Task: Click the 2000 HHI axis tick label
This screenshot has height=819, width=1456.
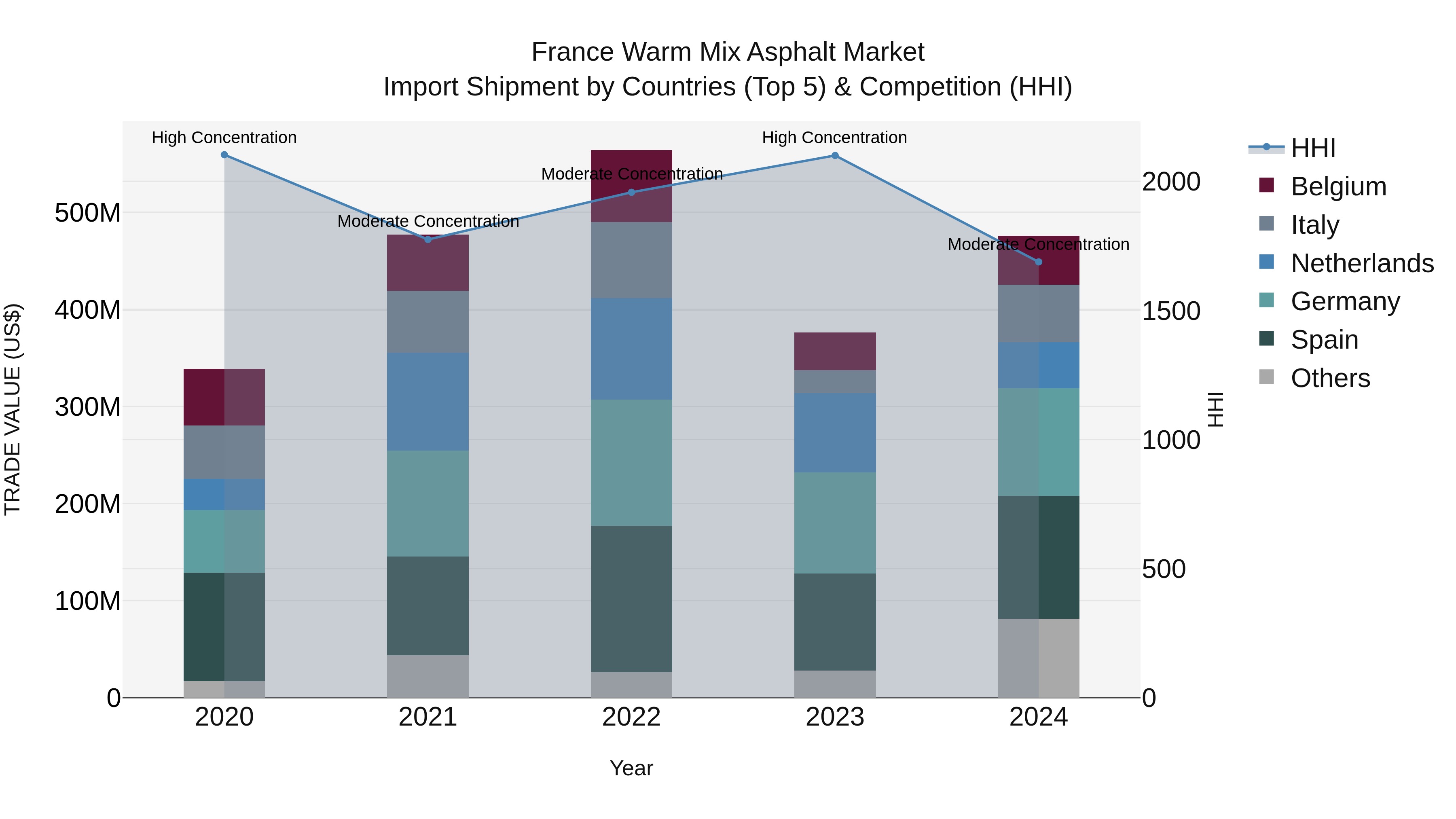Action: point(1171,182)
